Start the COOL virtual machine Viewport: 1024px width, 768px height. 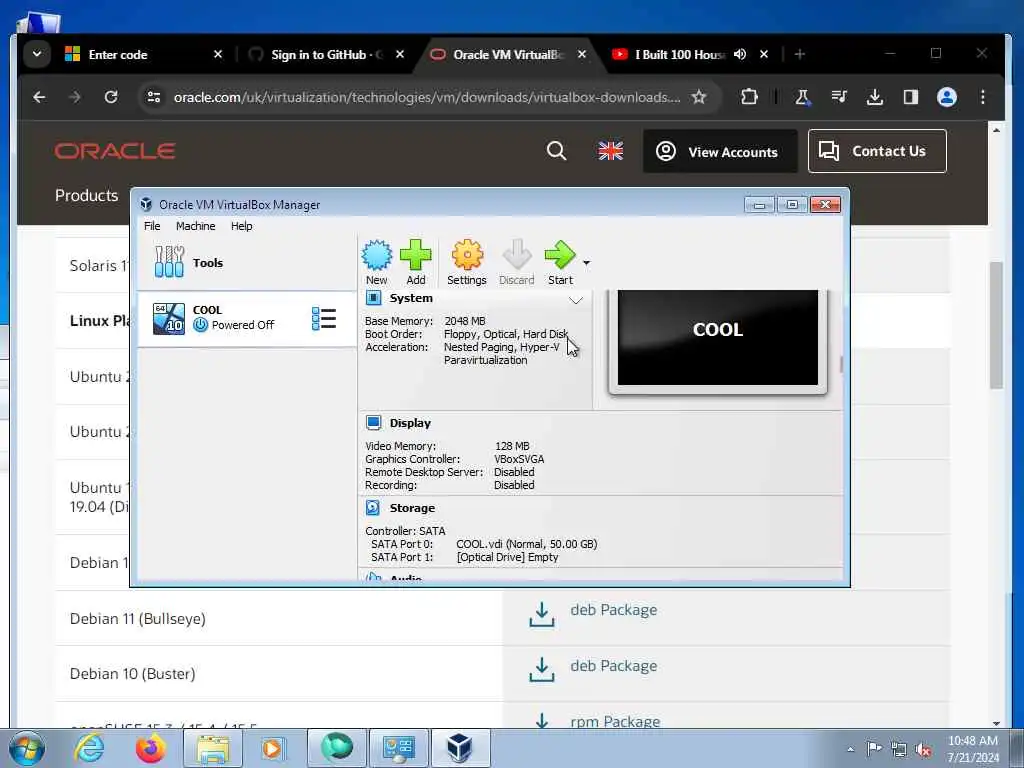[x=560, y=262]
